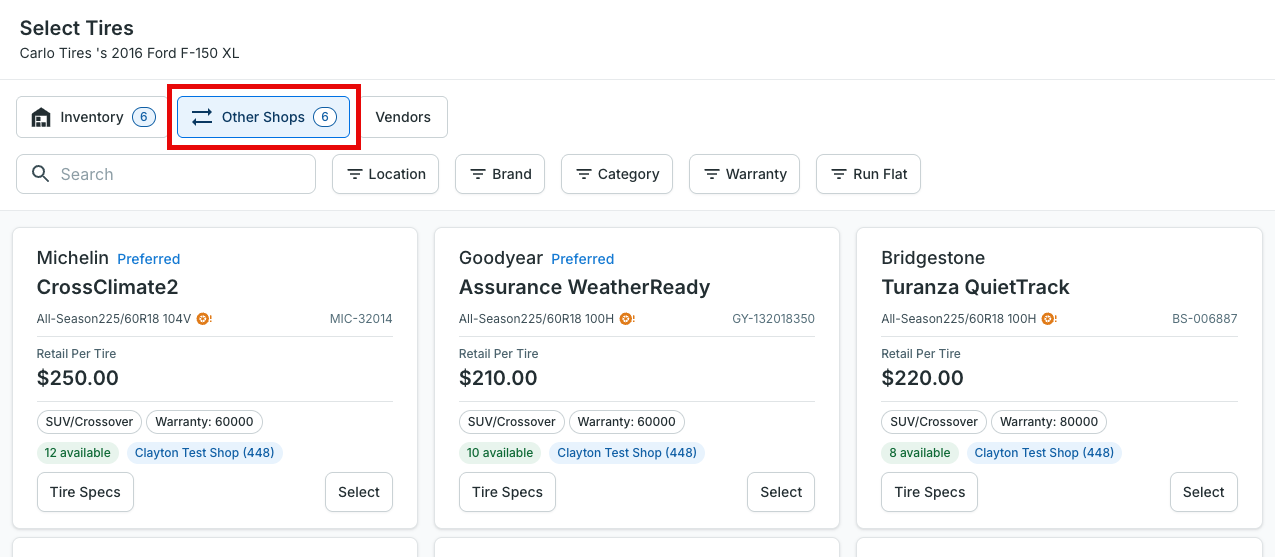Focus the Search tires input field
1275x557 pixels.
(166, 174)
